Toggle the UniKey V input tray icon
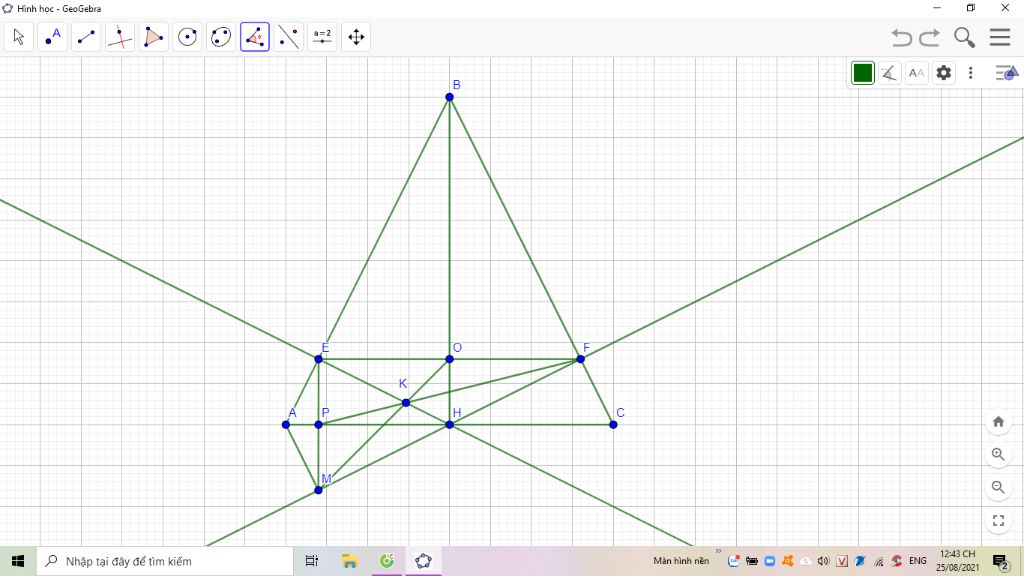Screen dimensions: 1024x576 click(842, 561)
